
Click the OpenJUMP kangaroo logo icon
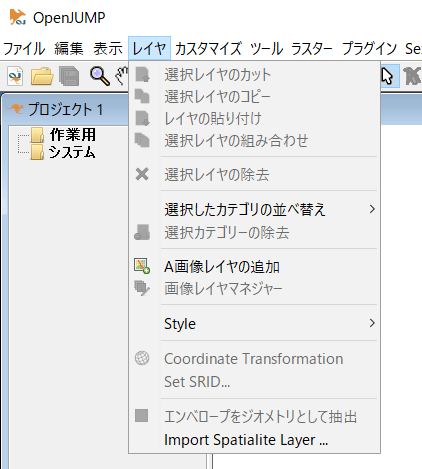click(17, 17)
